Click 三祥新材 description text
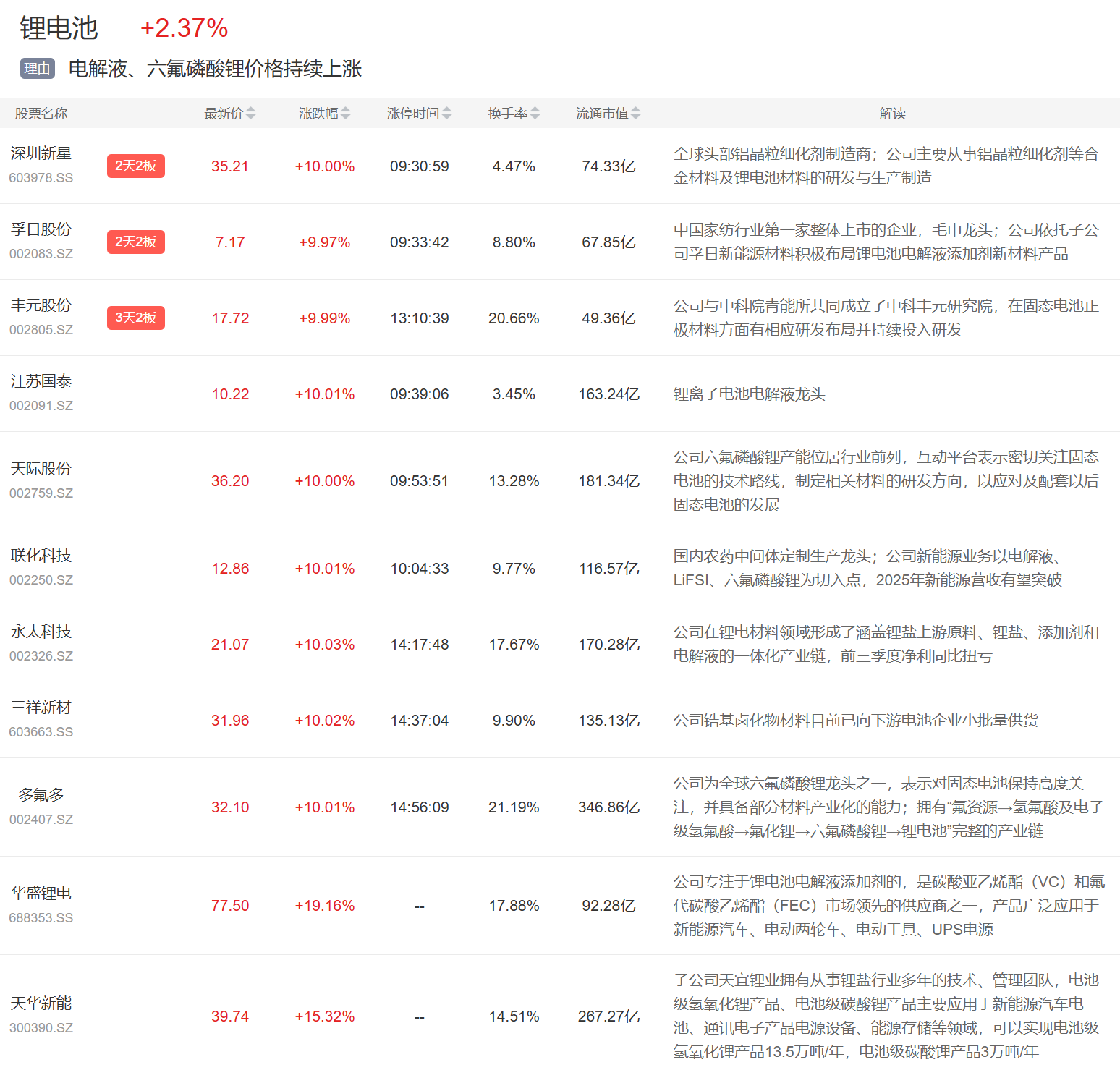The image size is (1120, 1070). (x=855, y=721)
